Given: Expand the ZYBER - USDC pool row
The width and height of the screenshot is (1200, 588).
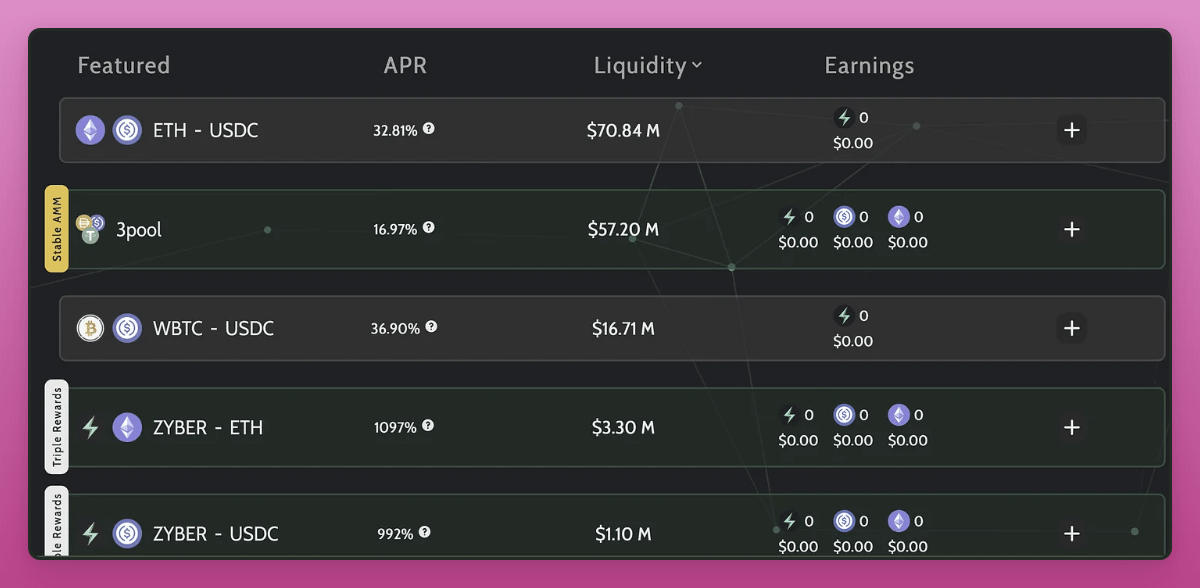Looking at the screenshot, I should (x=1071, y=533).
